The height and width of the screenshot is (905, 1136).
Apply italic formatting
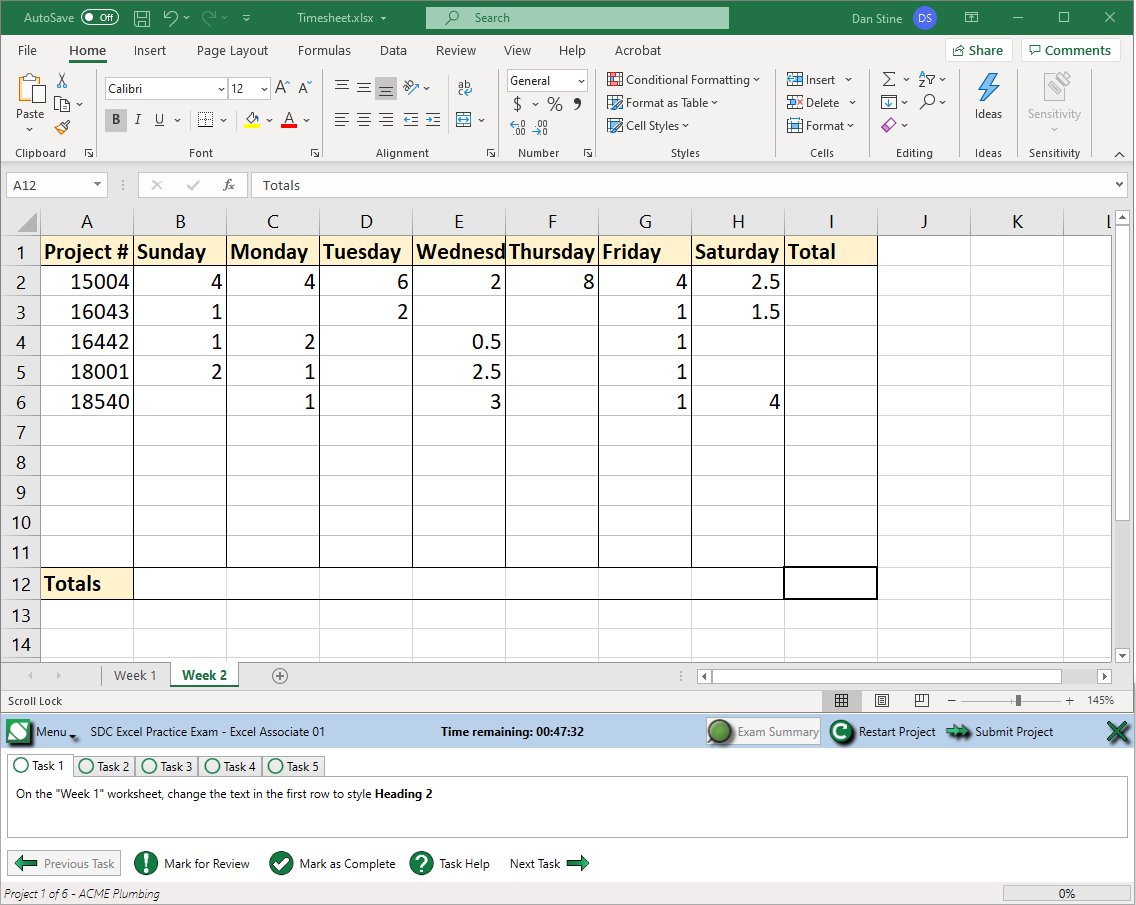pyautogui.click(x=138, y=120)
